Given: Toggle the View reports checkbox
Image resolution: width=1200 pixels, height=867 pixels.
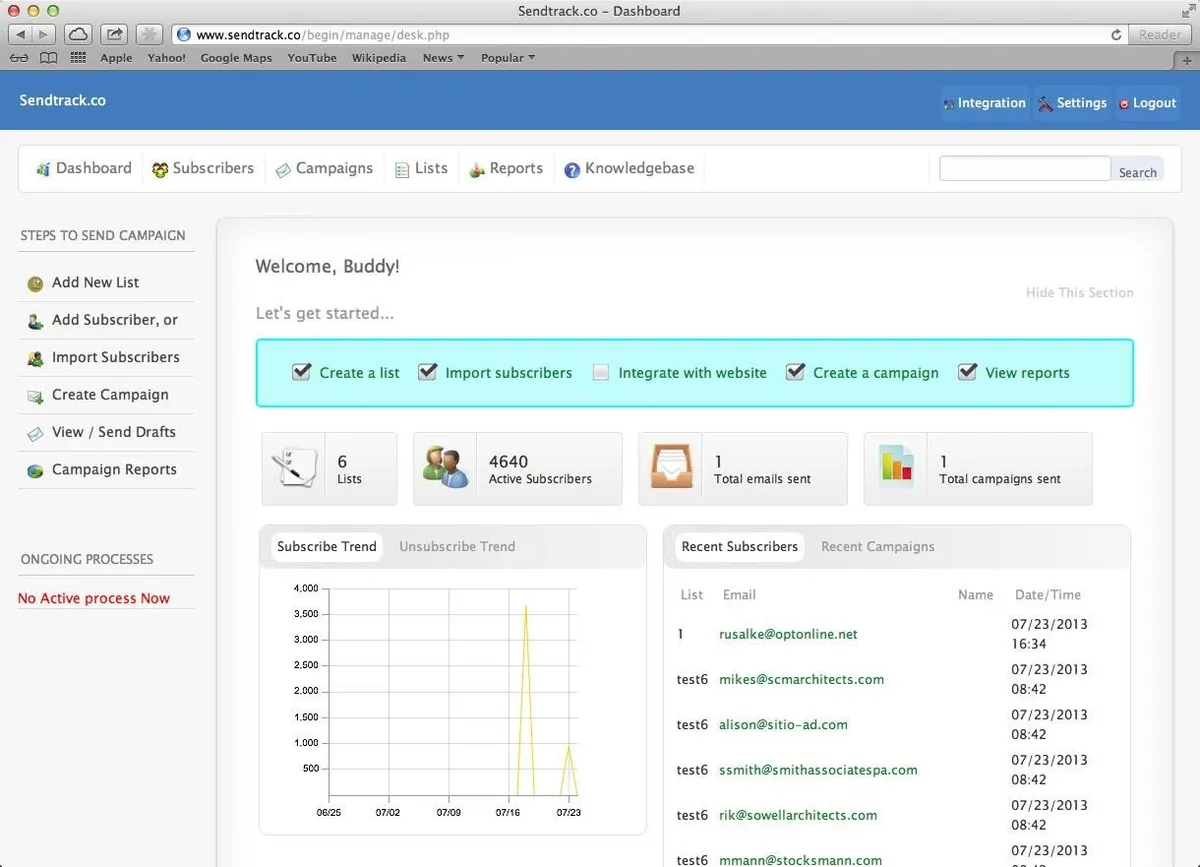Looking at the screenshot, I should click(x=967, y=372).
